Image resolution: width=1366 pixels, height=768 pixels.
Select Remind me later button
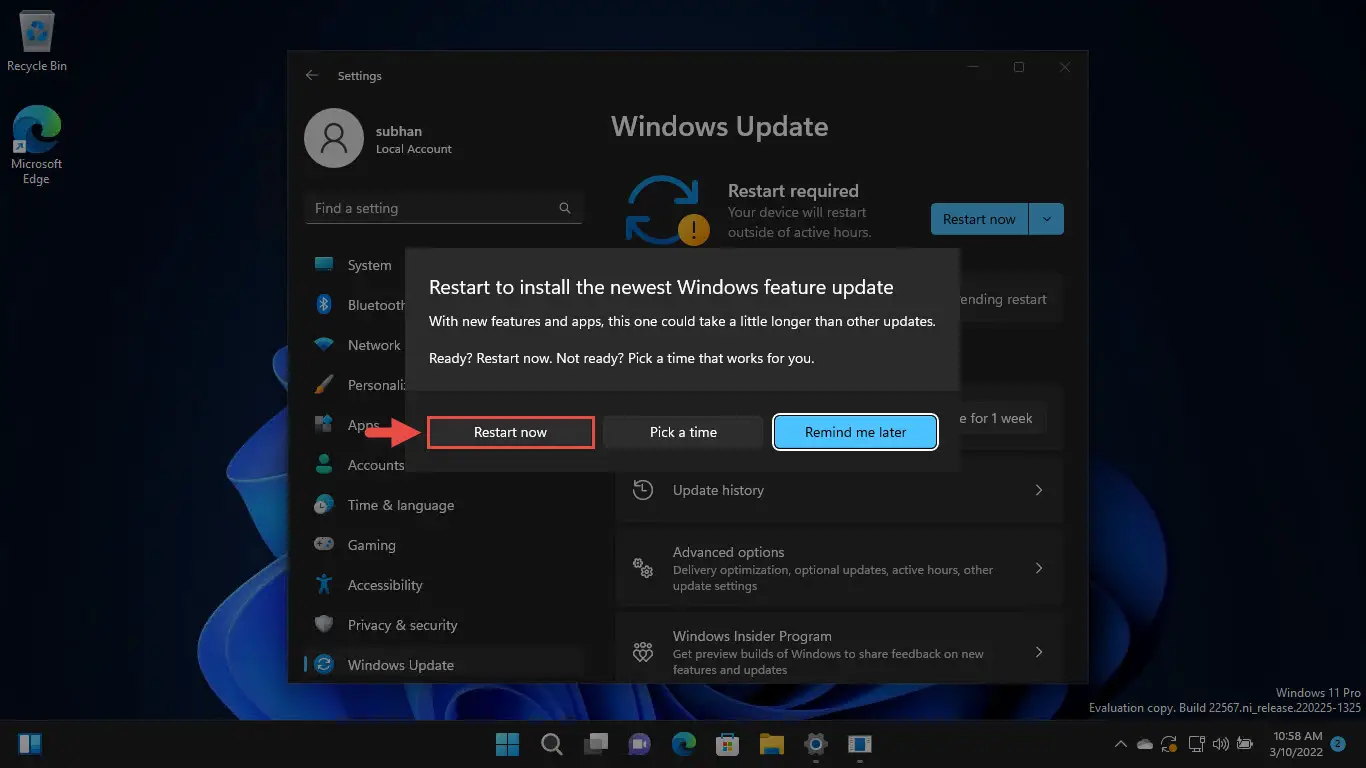[855, 432]
